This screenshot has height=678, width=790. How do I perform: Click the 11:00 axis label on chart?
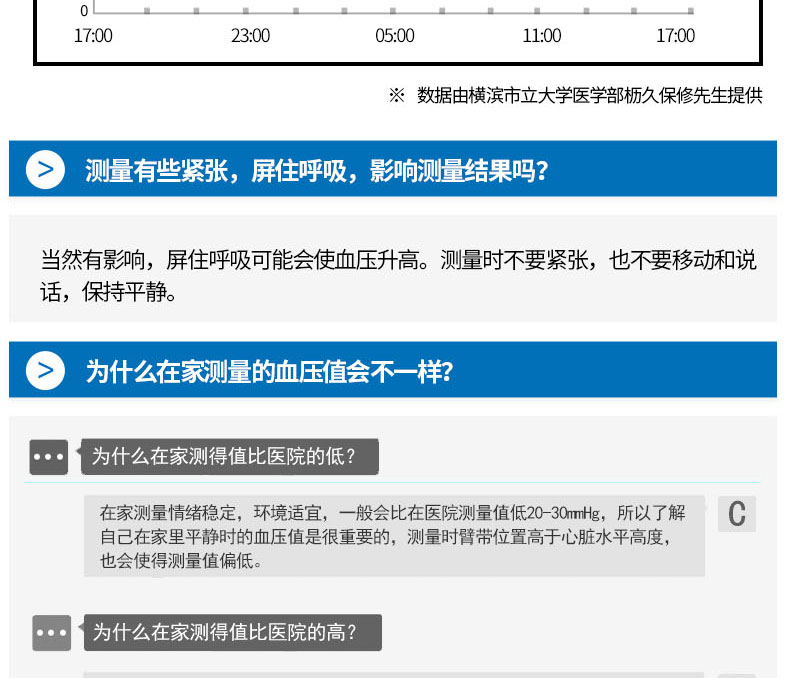pos(542,36)
